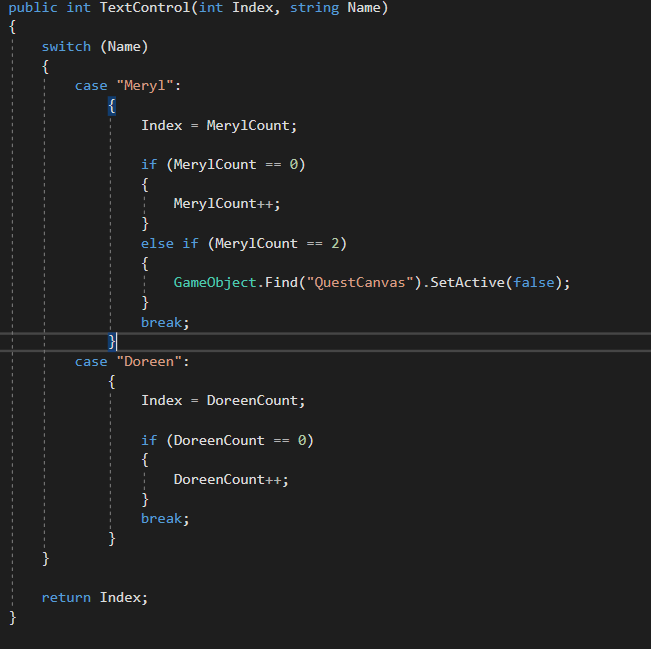This screenshot has height=649, width=651.
Task: Click MerylCount in the Index assignment
Action: [x=250, y=126]
